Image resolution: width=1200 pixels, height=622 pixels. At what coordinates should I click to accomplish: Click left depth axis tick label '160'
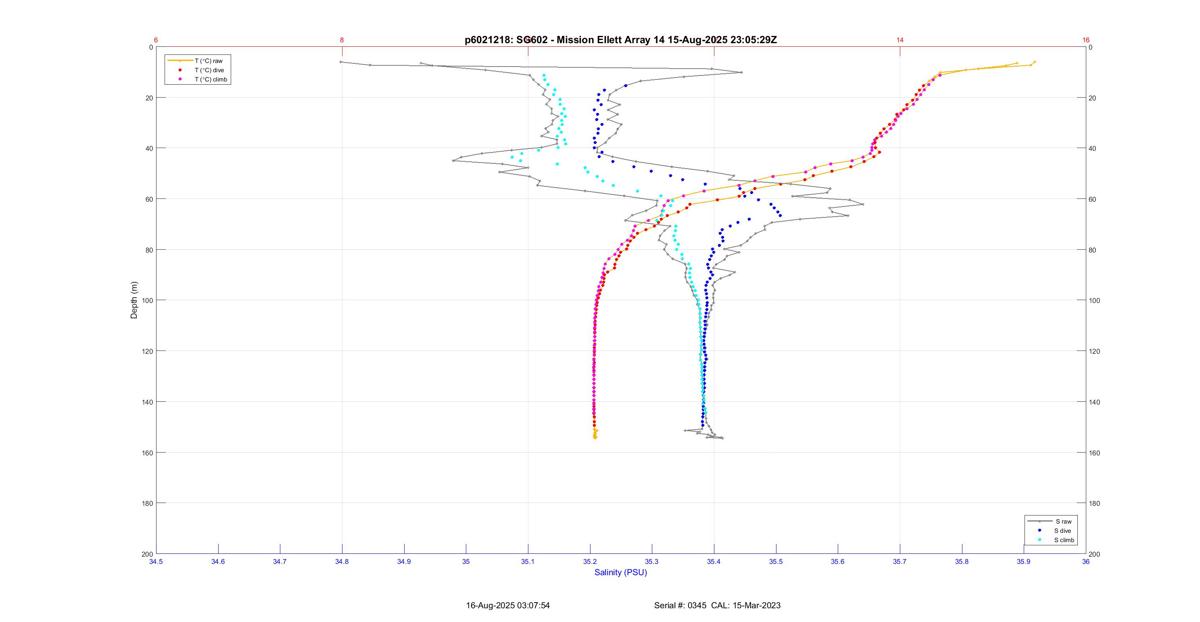click(146, 453)
